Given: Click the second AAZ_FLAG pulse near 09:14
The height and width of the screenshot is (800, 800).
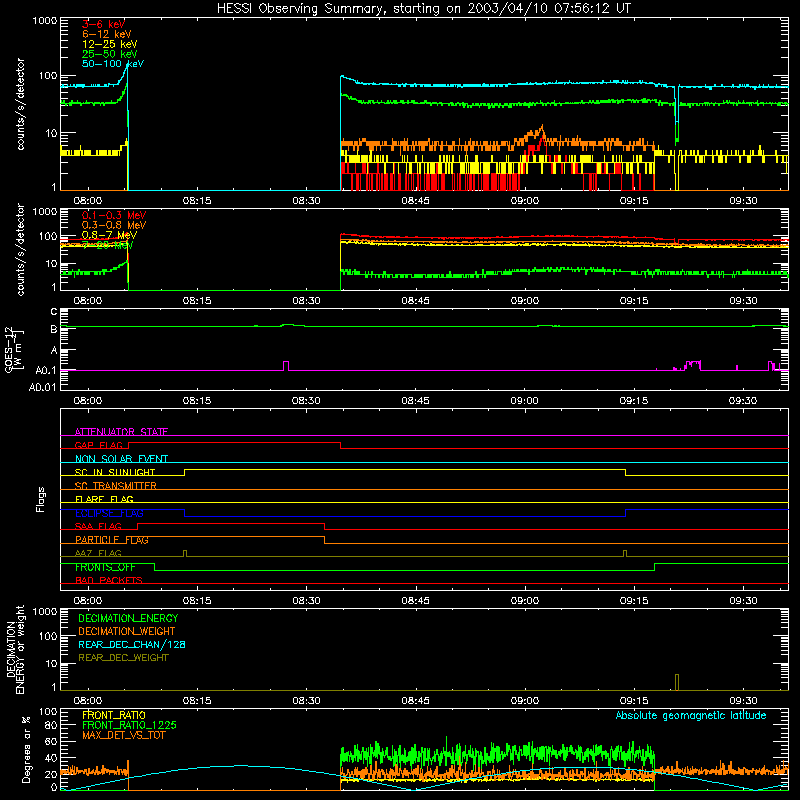Looking at the screenshot, I should [x=625, y=554].
